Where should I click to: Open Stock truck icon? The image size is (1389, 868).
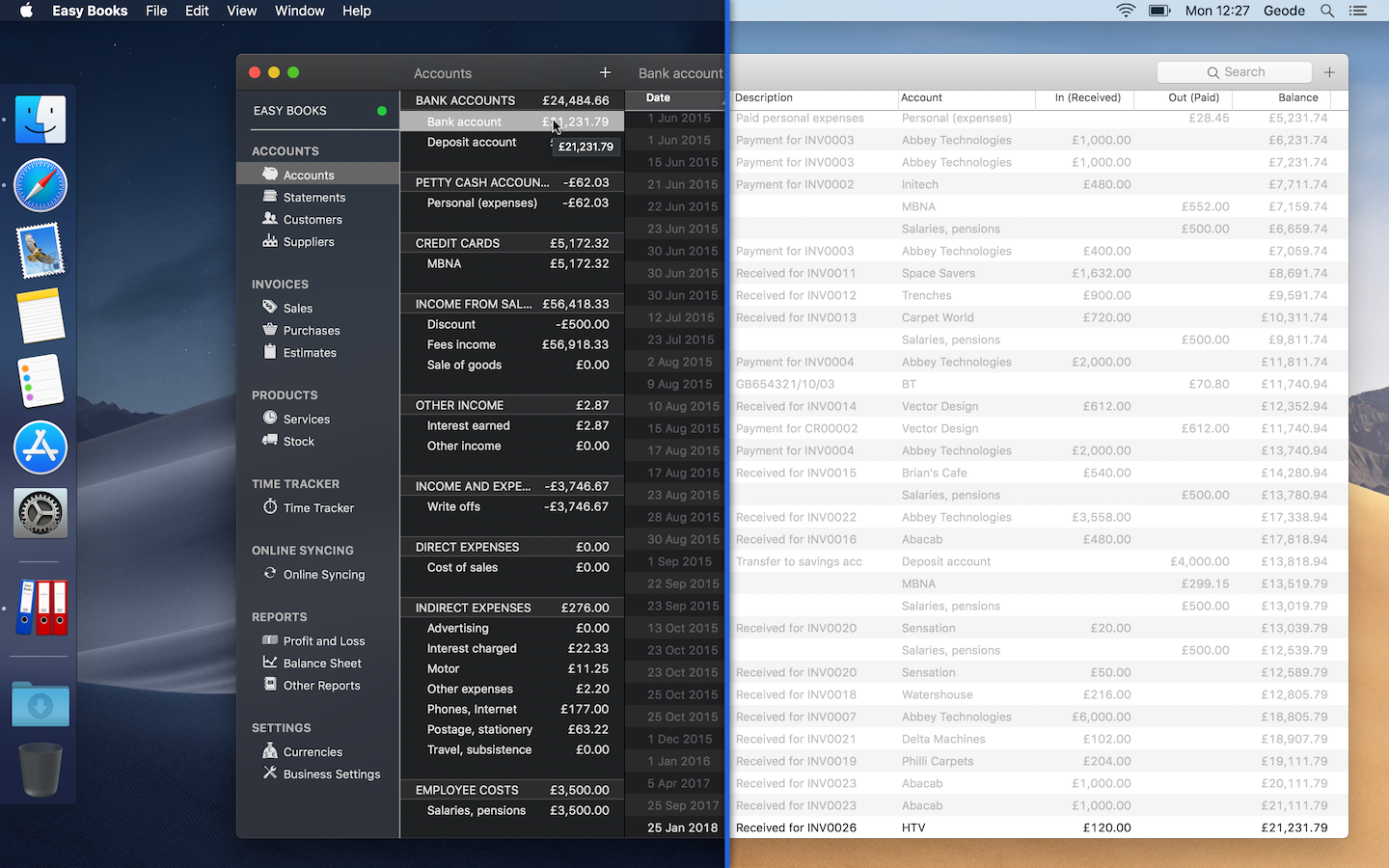[x=270, y=441]
